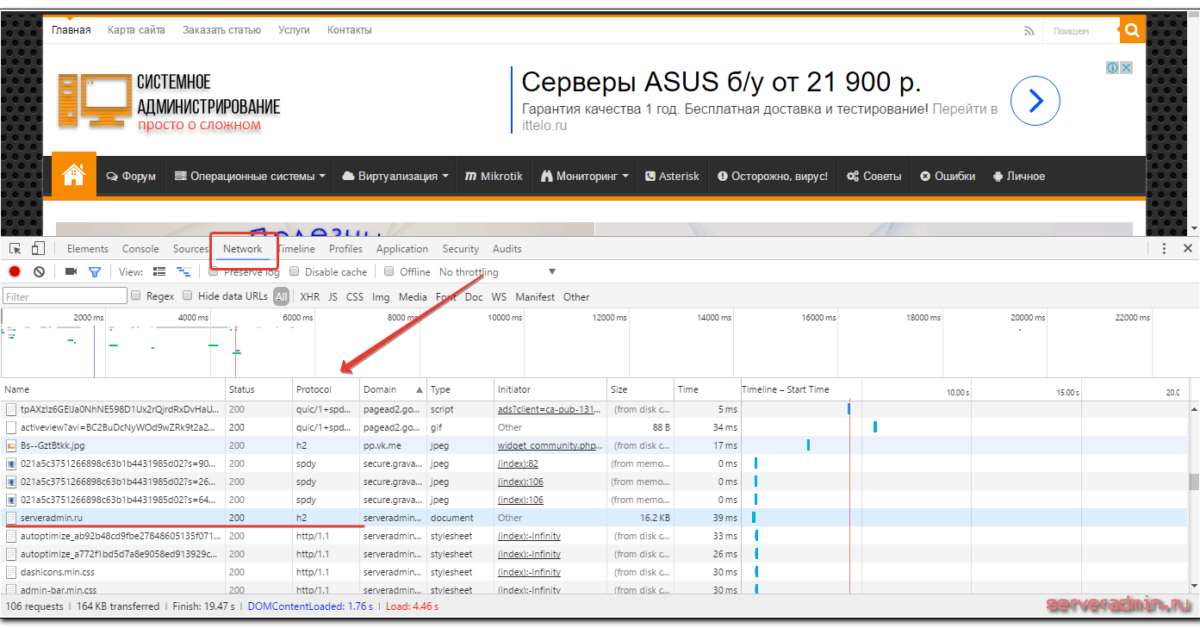
Task: Open the network filter funnel icon
Action: click(x=93, y=271)
